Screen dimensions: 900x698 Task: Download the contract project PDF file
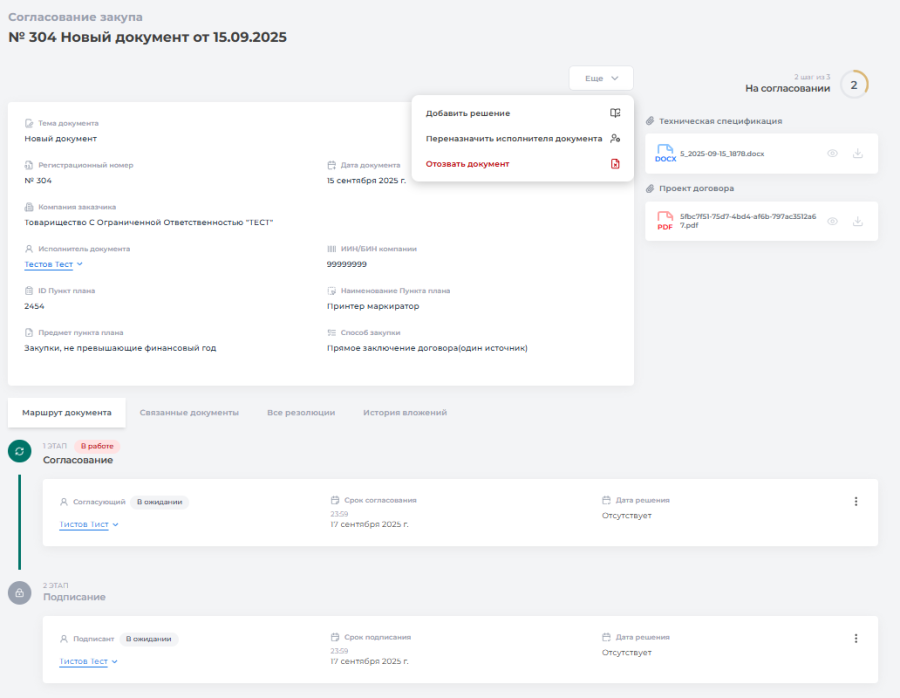[857, 221]
